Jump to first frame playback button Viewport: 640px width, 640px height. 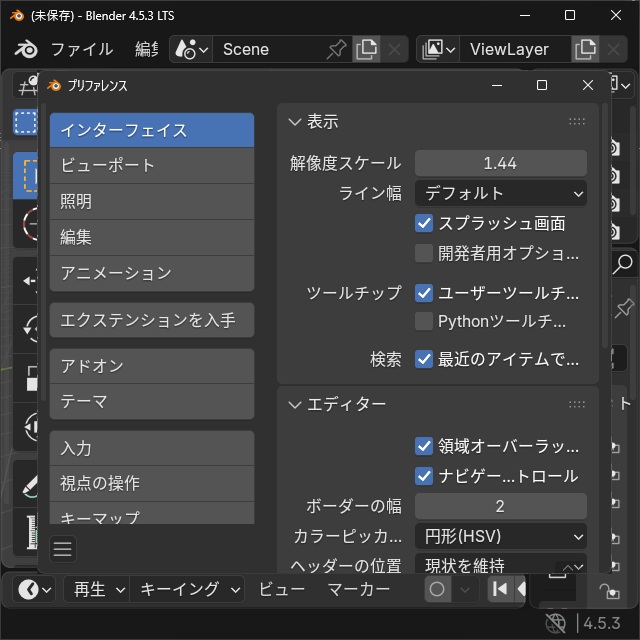coord(500,589)
